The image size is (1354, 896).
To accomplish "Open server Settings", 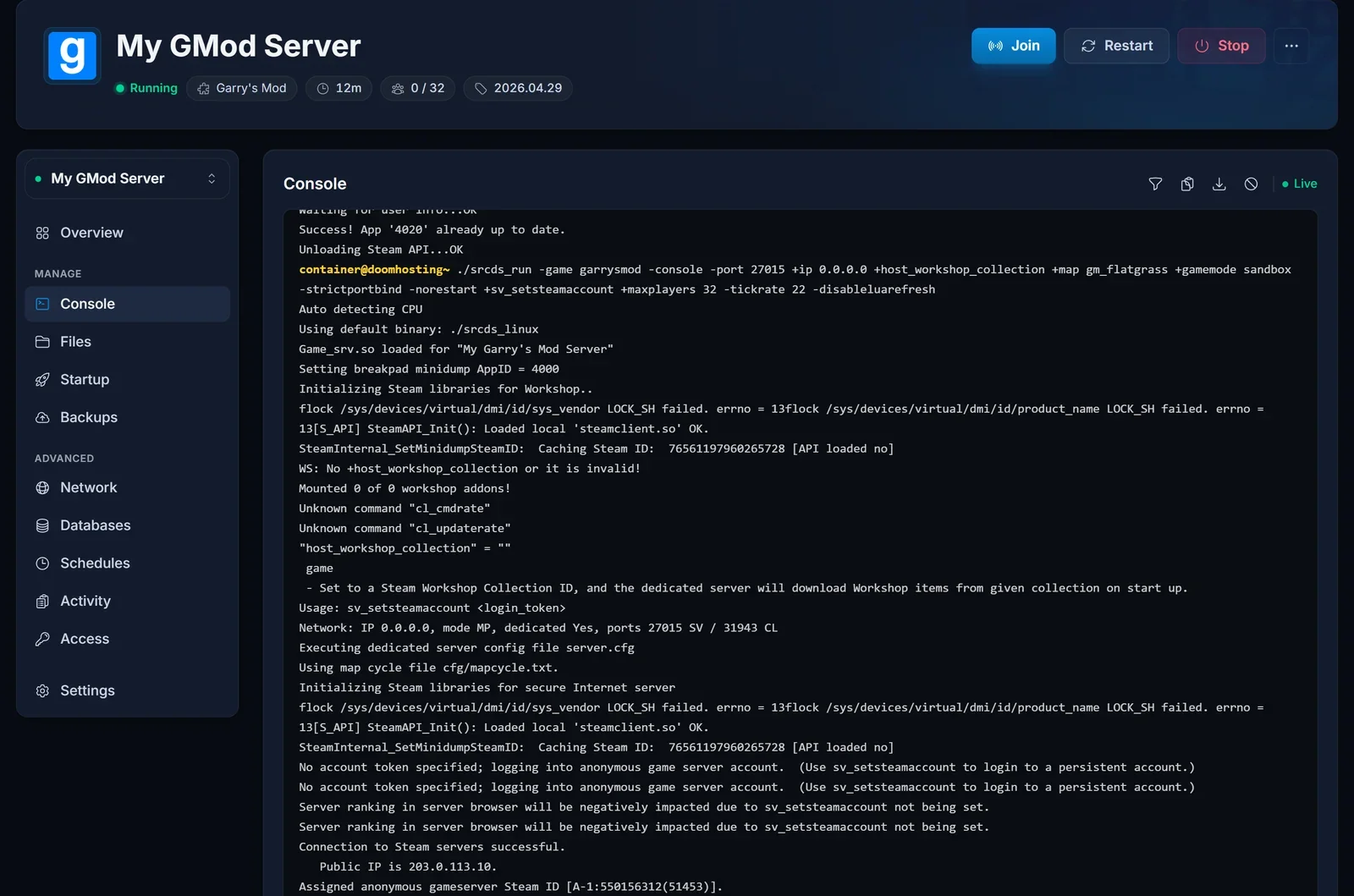I will (127, 690).
